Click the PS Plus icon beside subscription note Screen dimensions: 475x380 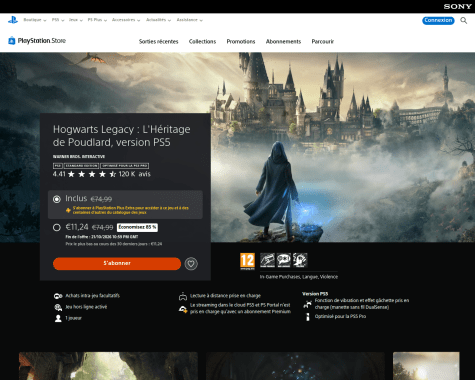click(68, 210)
